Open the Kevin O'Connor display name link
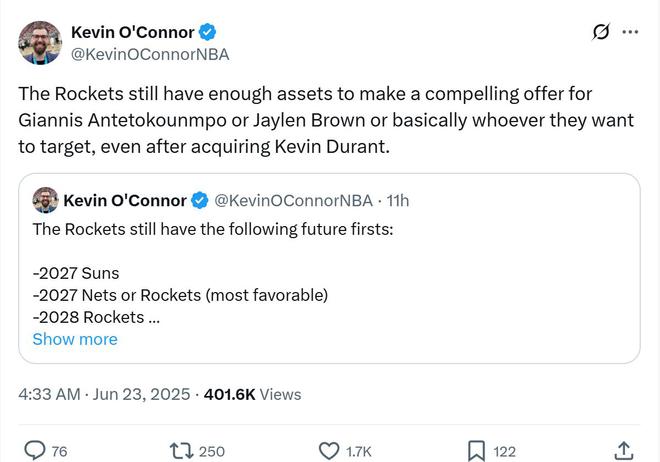660x462 pixels. (133, 32)
